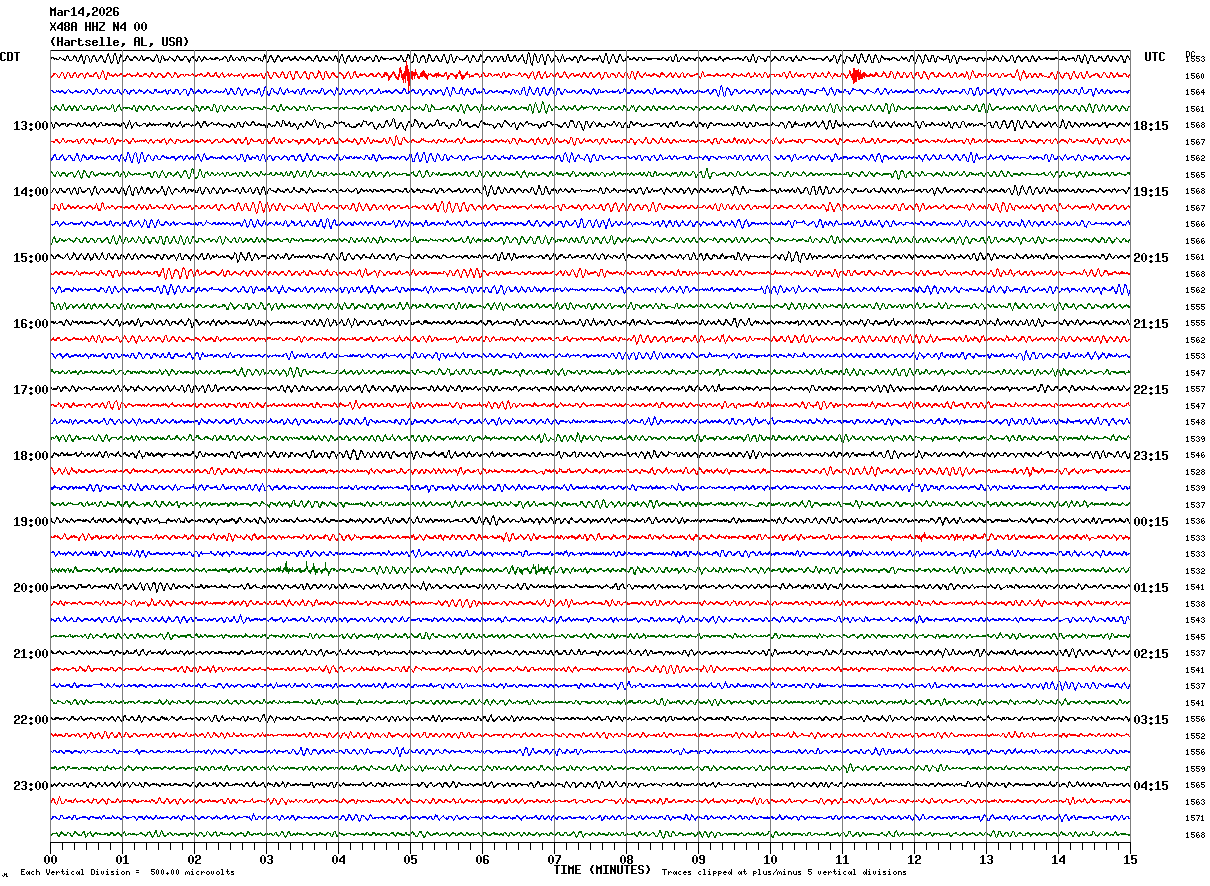
Task: Select the 20:00 CDT row label
Action: click(31, 588)
